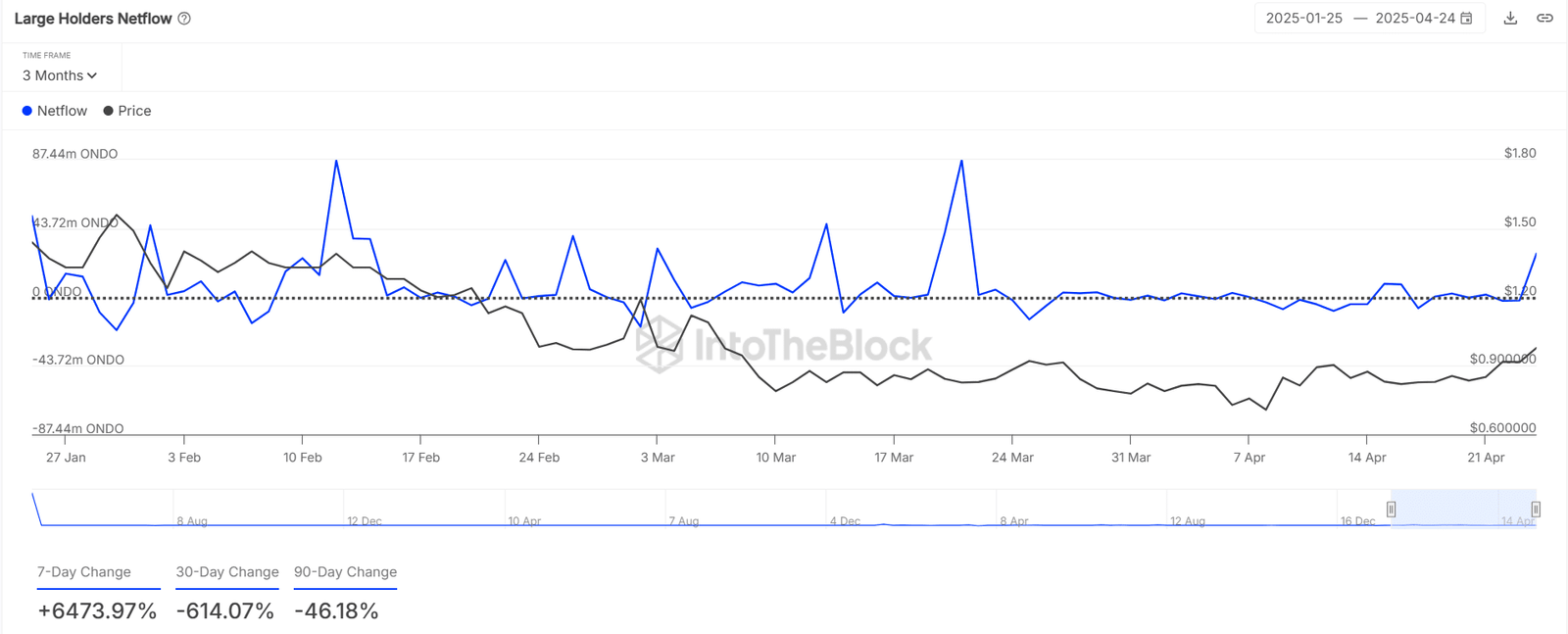Edit the end date 2025-04-24
The height and width of the screenshot is (634, 1568).
point(1414,19)
